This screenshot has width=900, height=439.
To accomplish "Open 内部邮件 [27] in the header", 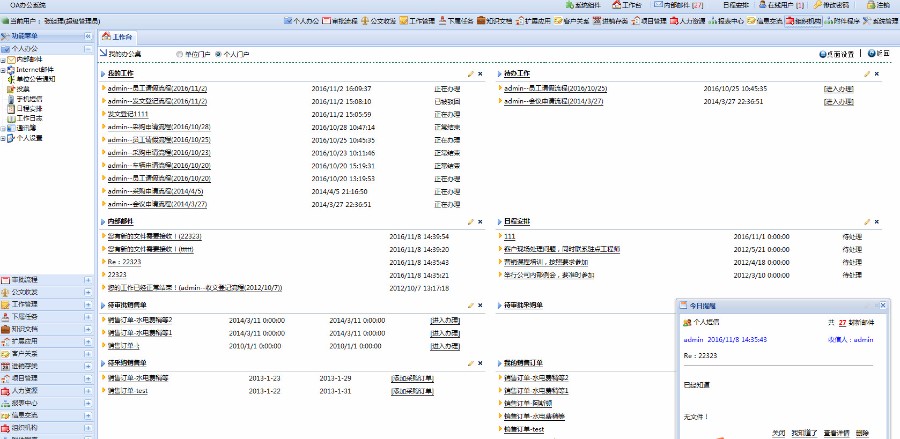I will 678,5.
